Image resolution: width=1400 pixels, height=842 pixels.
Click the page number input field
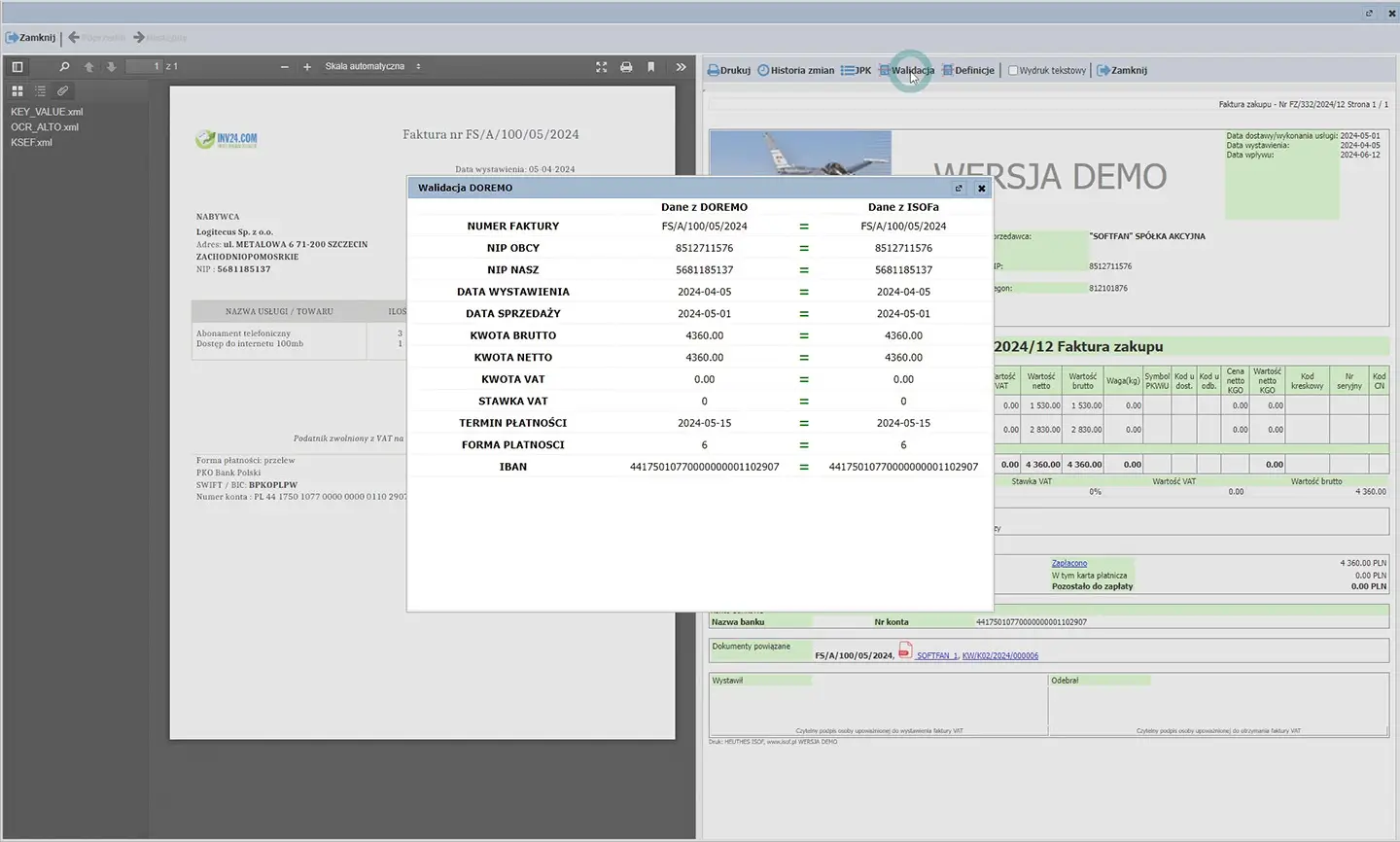[x=144, y=67]
